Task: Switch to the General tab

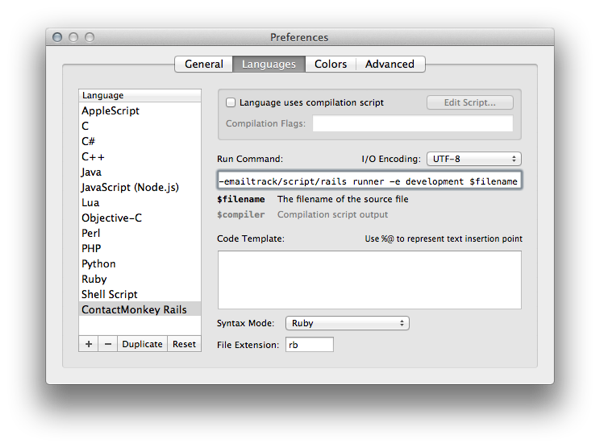Action: coord(204,64)
